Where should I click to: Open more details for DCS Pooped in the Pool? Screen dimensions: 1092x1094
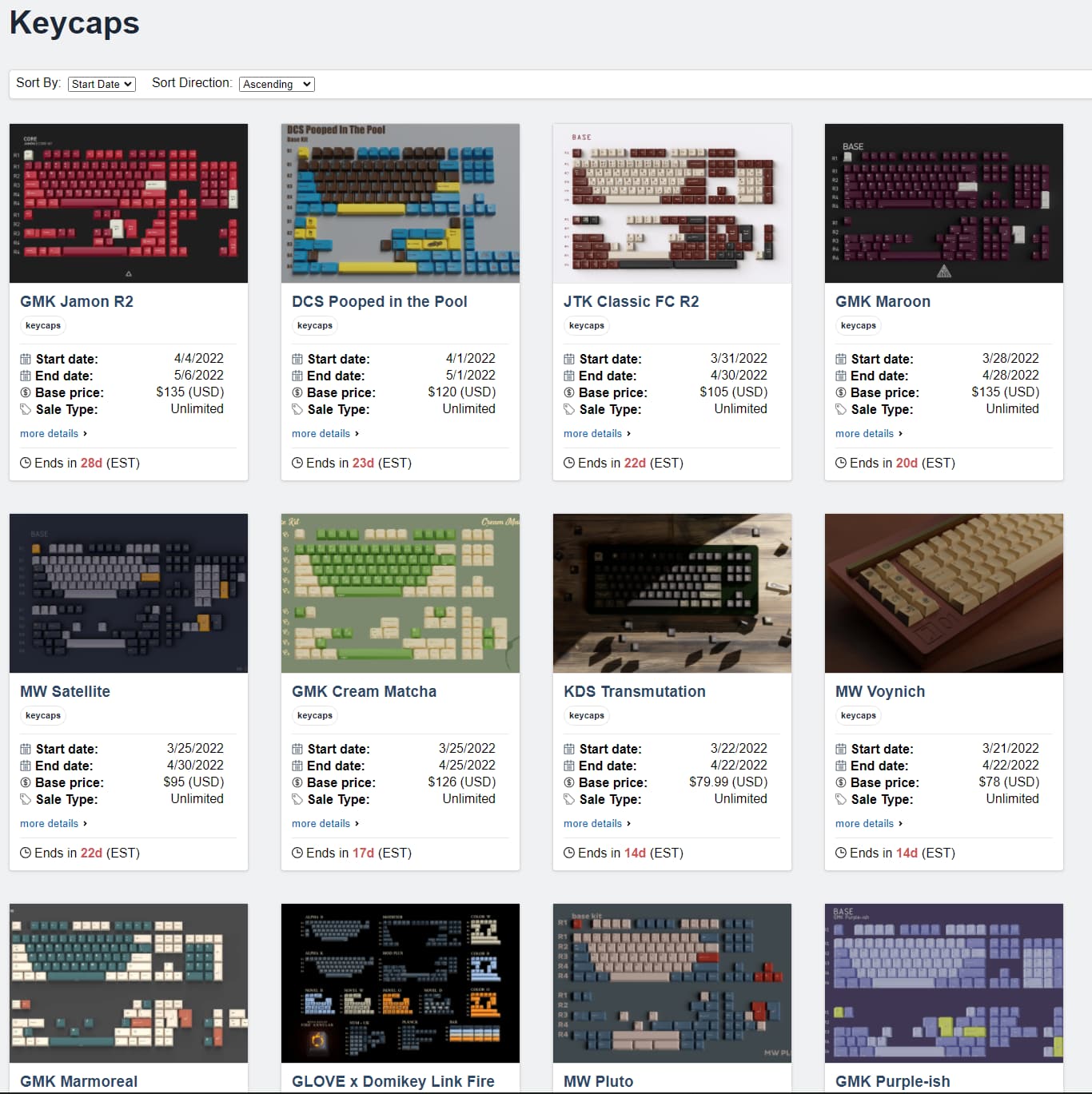tap(325, 433)
